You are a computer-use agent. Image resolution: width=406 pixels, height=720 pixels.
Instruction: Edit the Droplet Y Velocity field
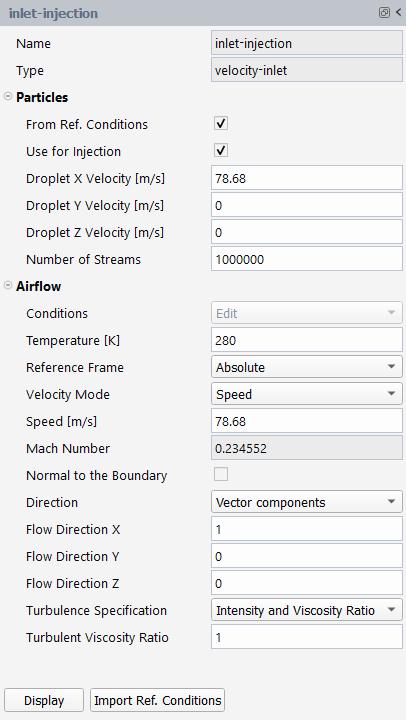307,205
